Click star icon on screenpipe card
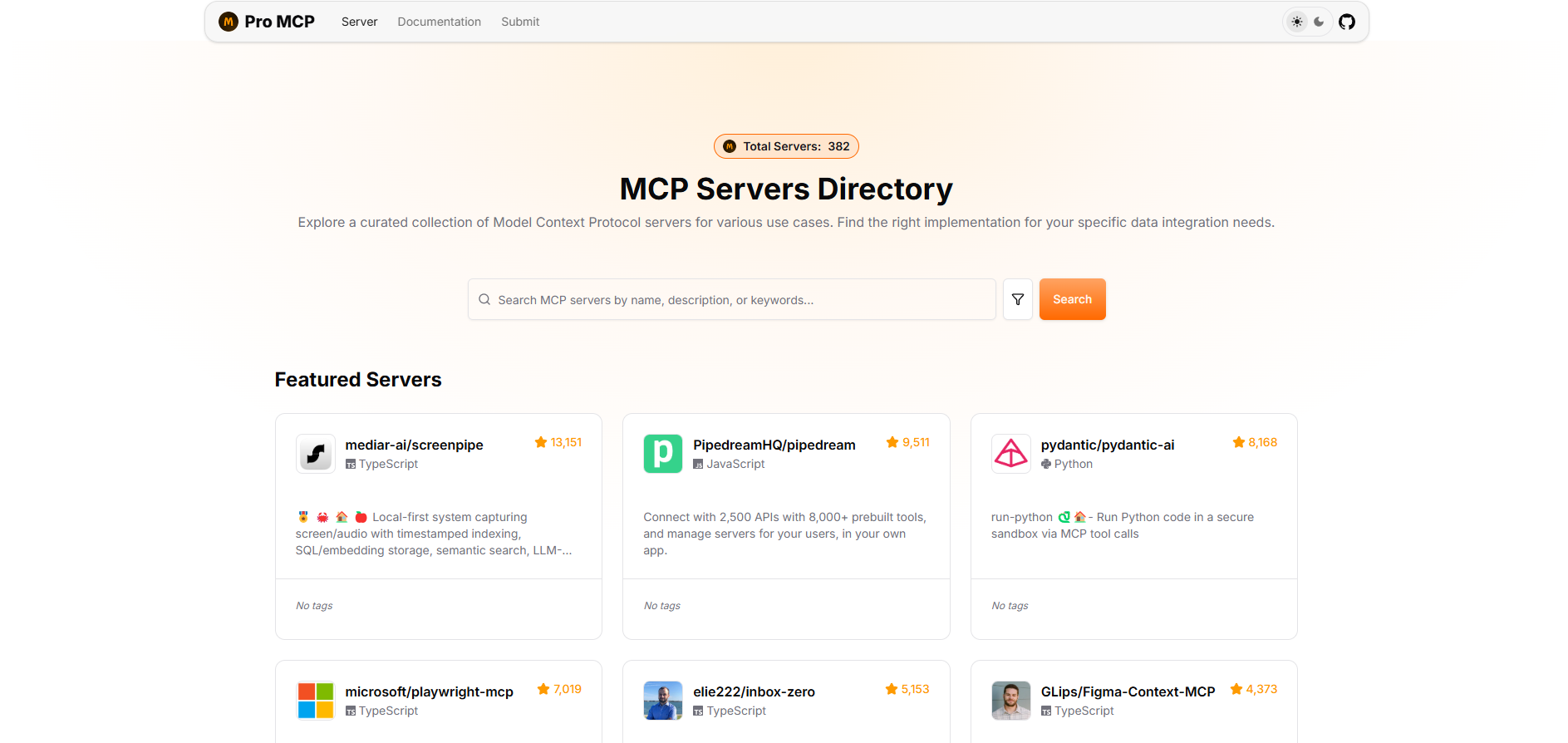 (541, 442)
